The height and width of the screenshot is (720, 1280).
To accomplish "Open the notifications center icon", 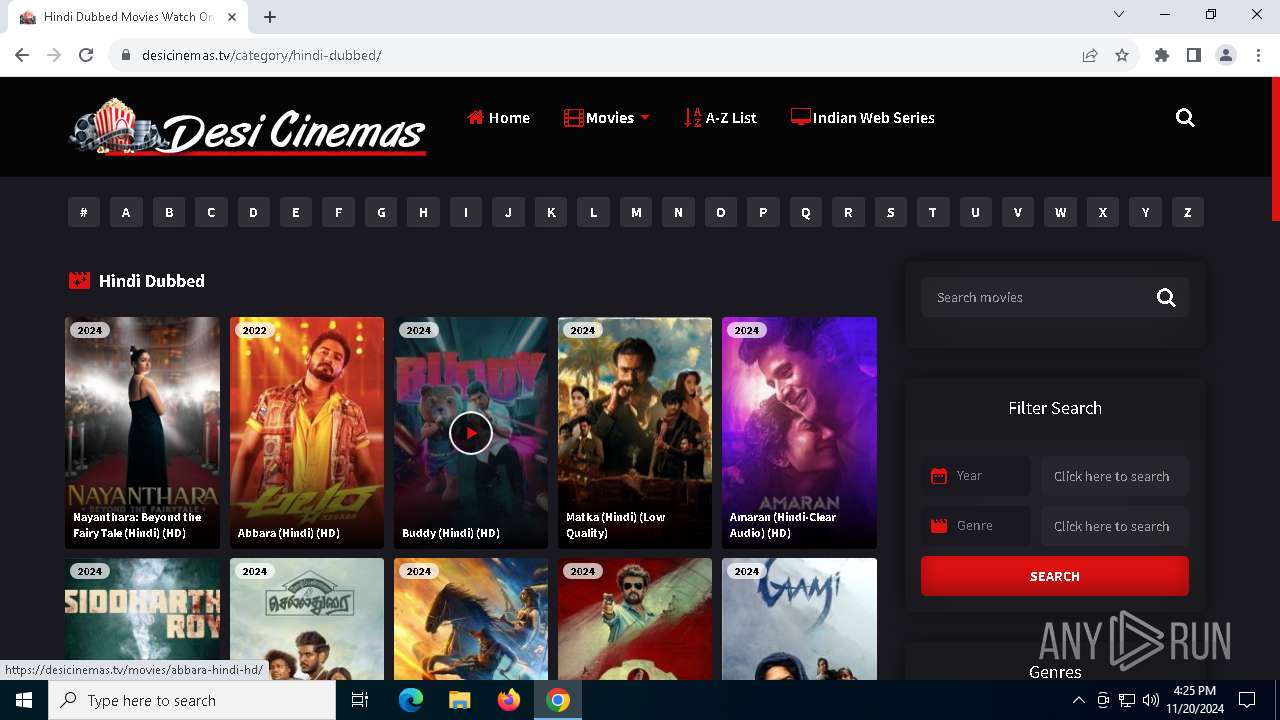I will 1247,700.
